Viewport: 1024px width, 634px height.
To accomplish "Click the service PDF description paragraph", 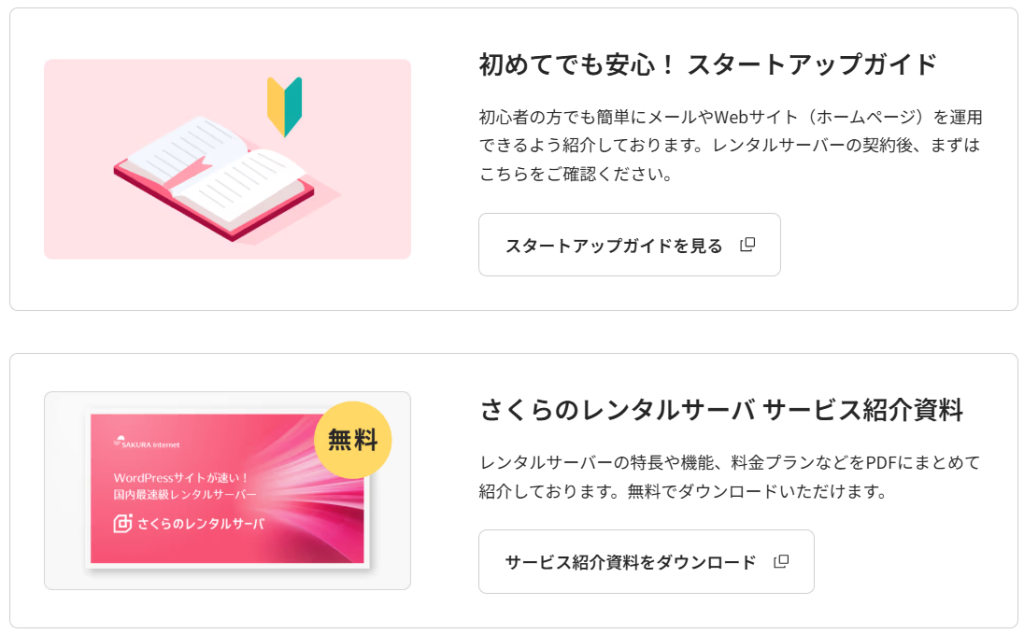I will [730, 477].
